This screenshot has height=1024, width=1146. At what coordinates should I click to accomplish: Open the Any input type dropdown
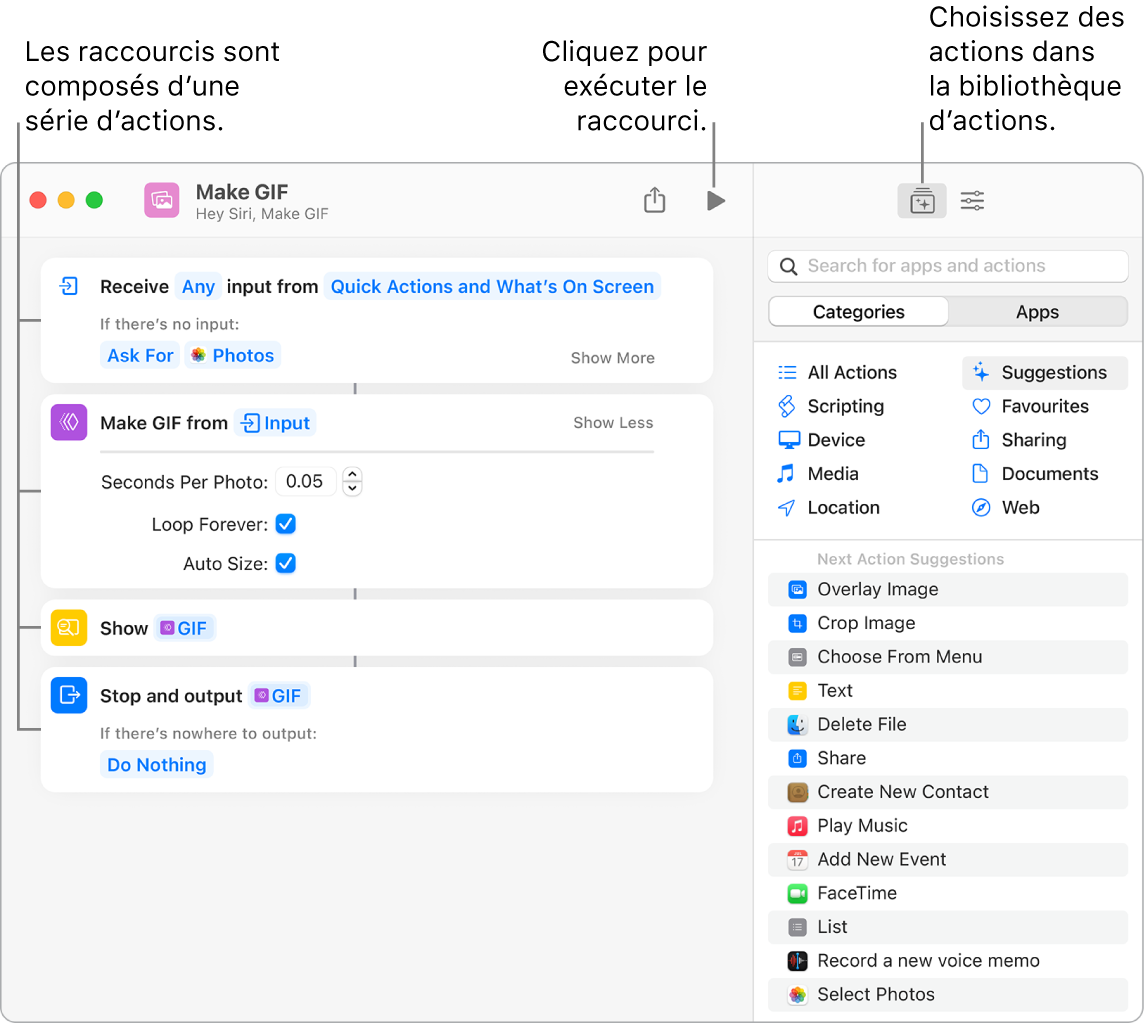198,287
